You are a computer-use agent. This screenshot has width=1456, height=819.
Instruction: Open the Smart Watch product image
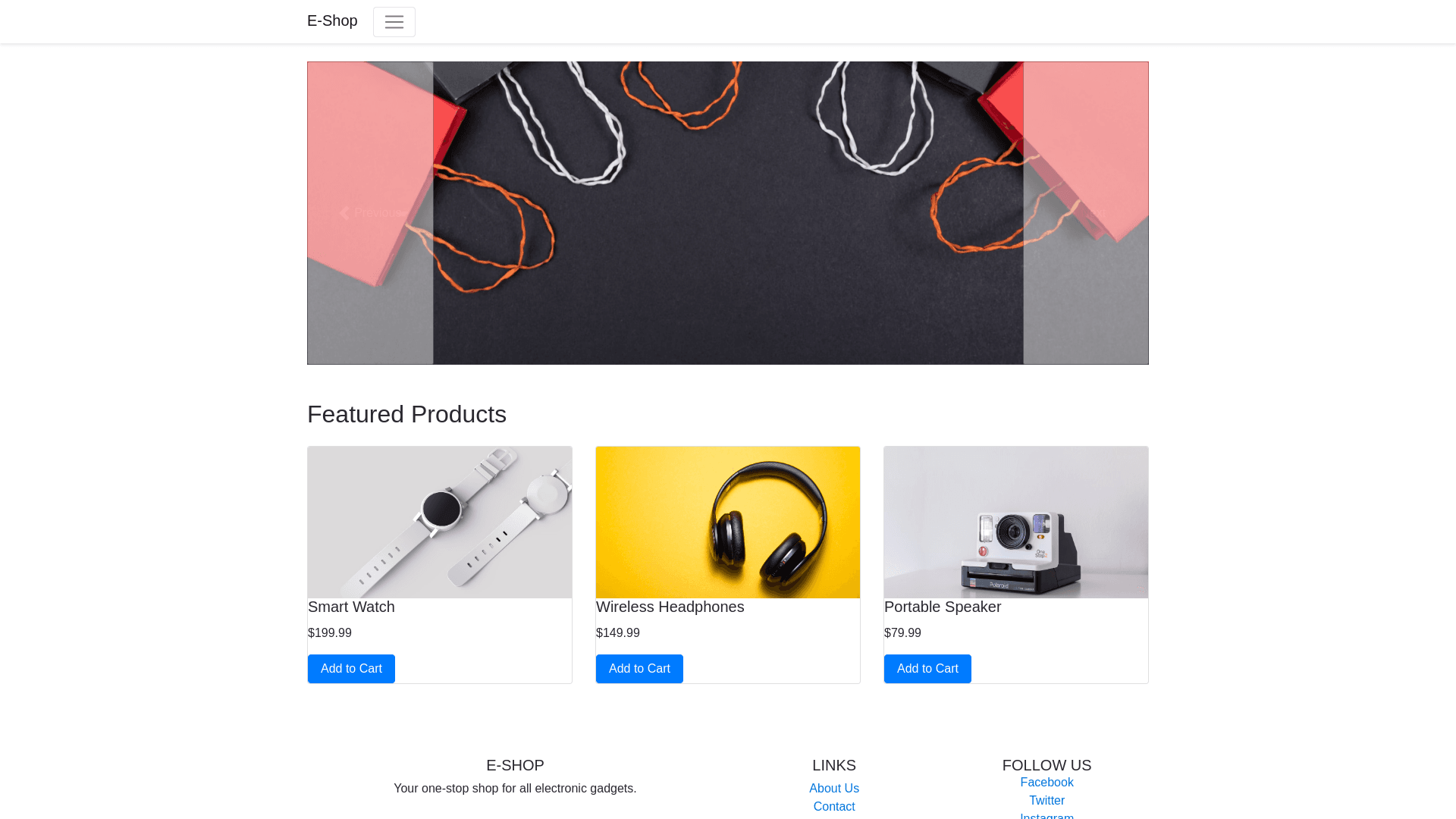click(x=440, y=522)
